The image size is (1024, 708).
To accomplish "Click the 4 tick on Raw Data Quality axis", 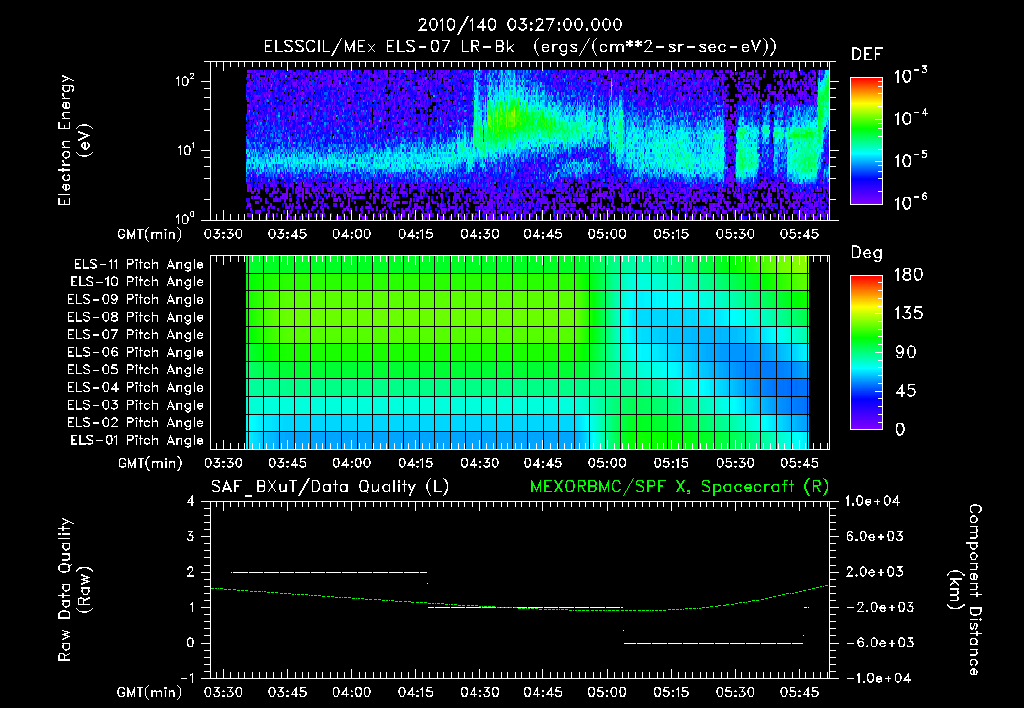I will (191, 502).
